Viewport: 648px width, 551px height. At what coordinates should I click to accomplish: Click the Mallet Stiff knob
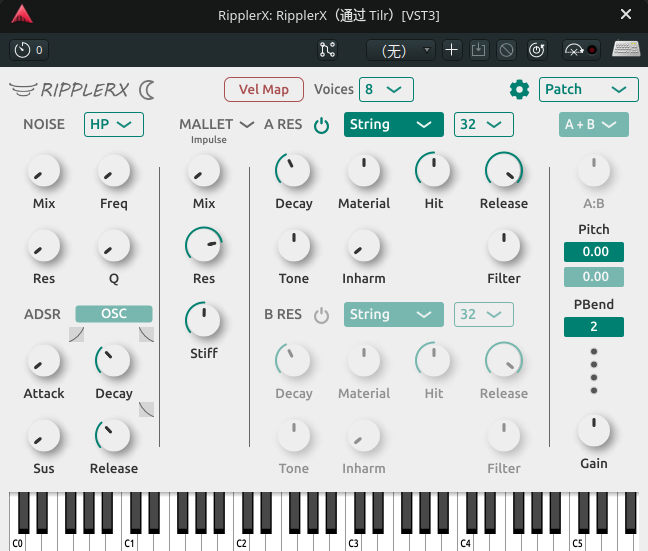(x=204, y=320)
